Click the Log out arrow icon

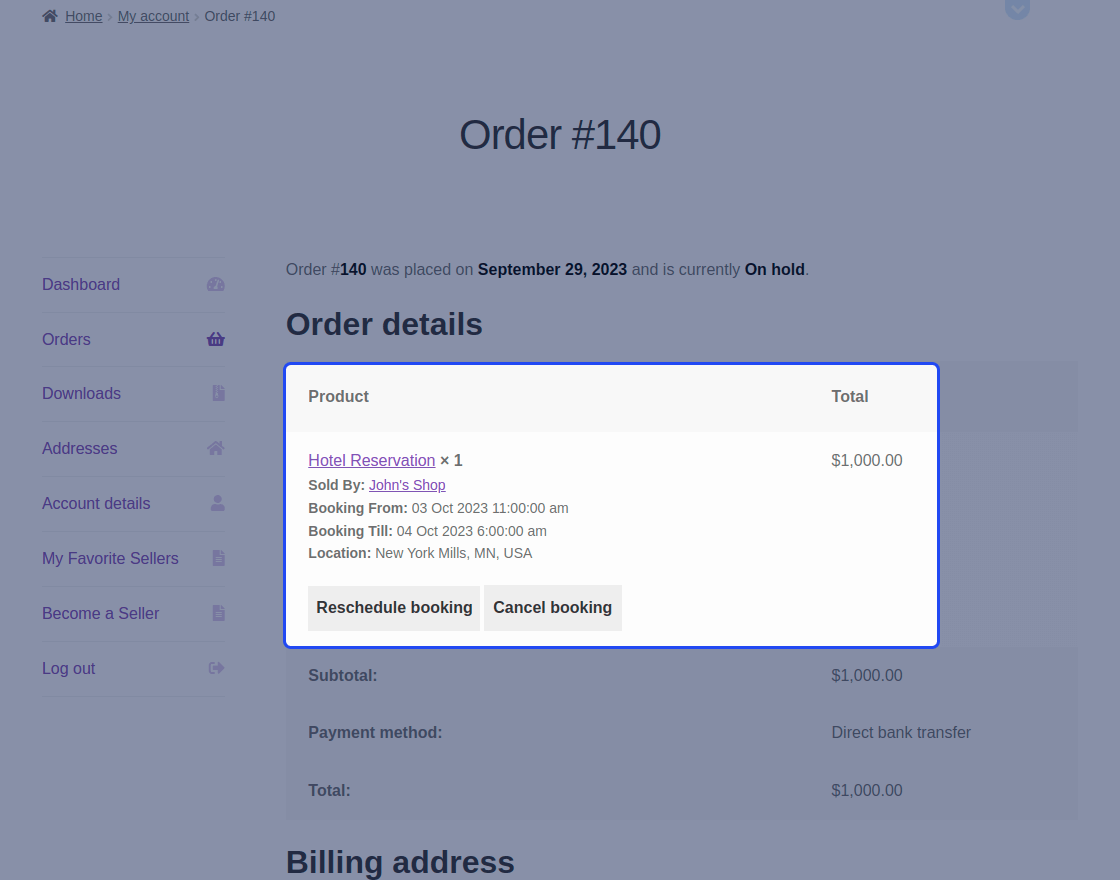[x=216, y=668]
